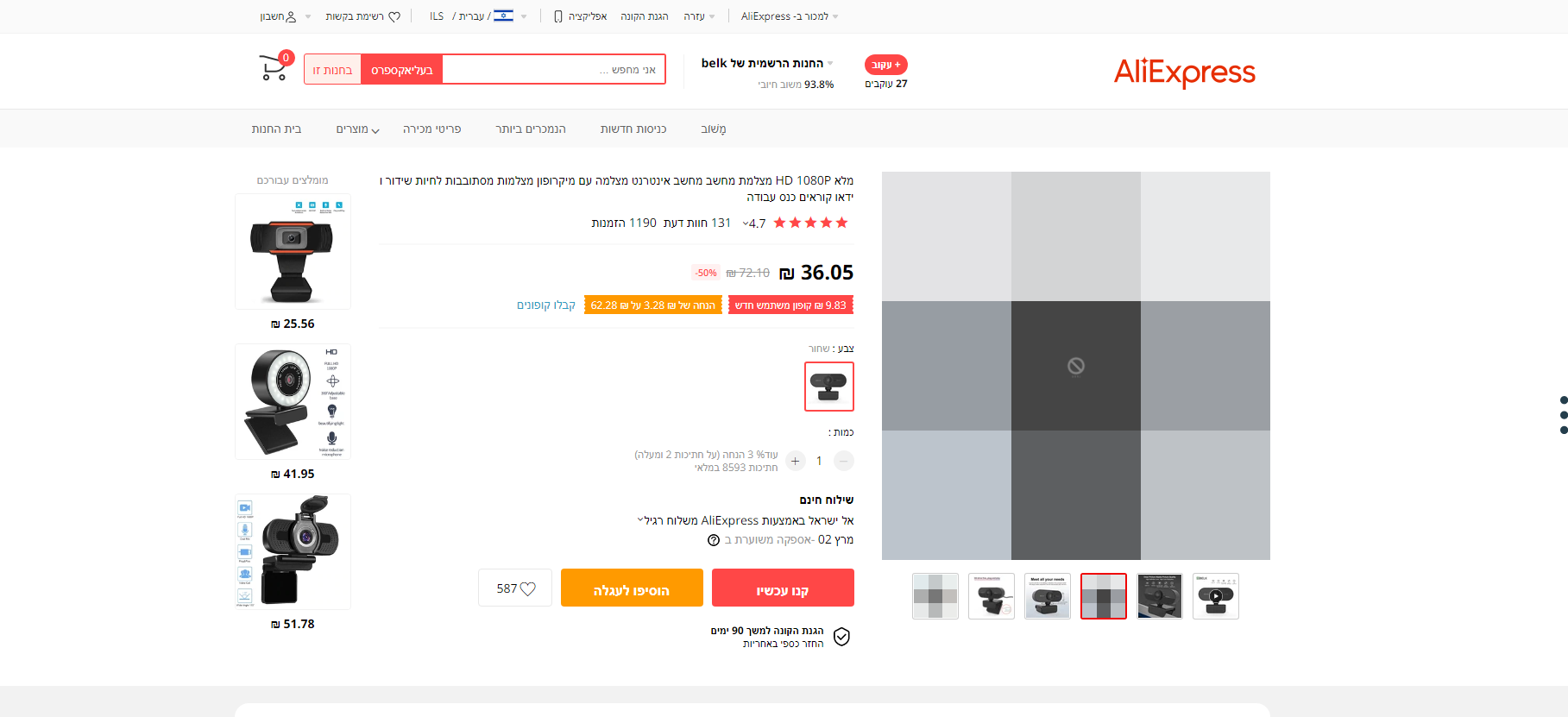Open the shopping cart icon
The height and width of the screenshot is (717, 1568).
tap(273, 68)
